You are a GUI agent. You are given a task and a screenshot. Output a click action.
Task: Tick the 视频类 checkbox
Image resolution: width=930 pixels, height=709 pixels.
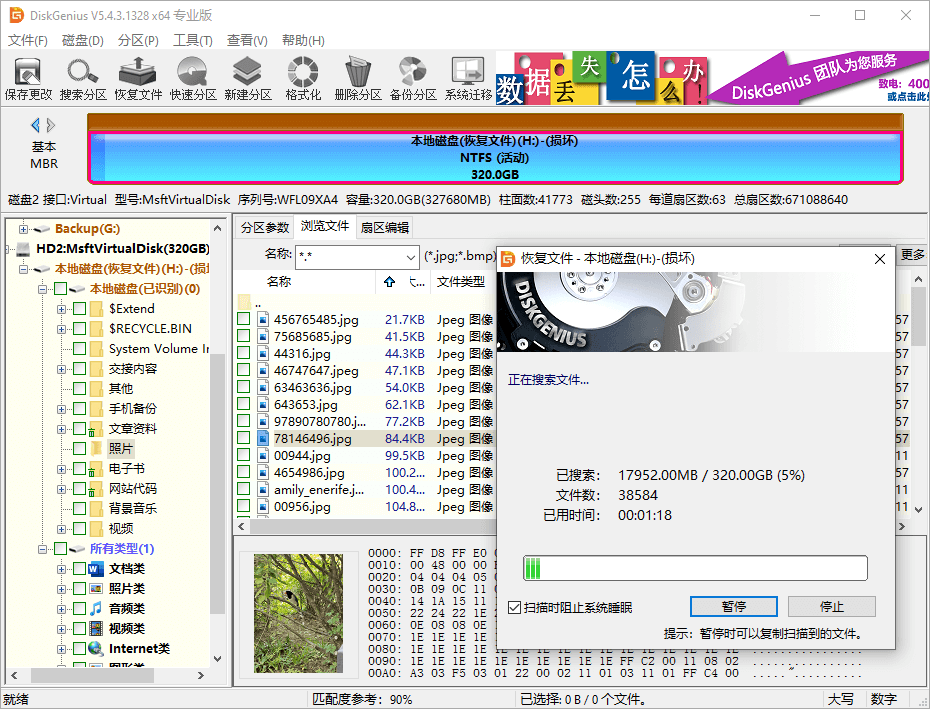(x=79, y=628)
